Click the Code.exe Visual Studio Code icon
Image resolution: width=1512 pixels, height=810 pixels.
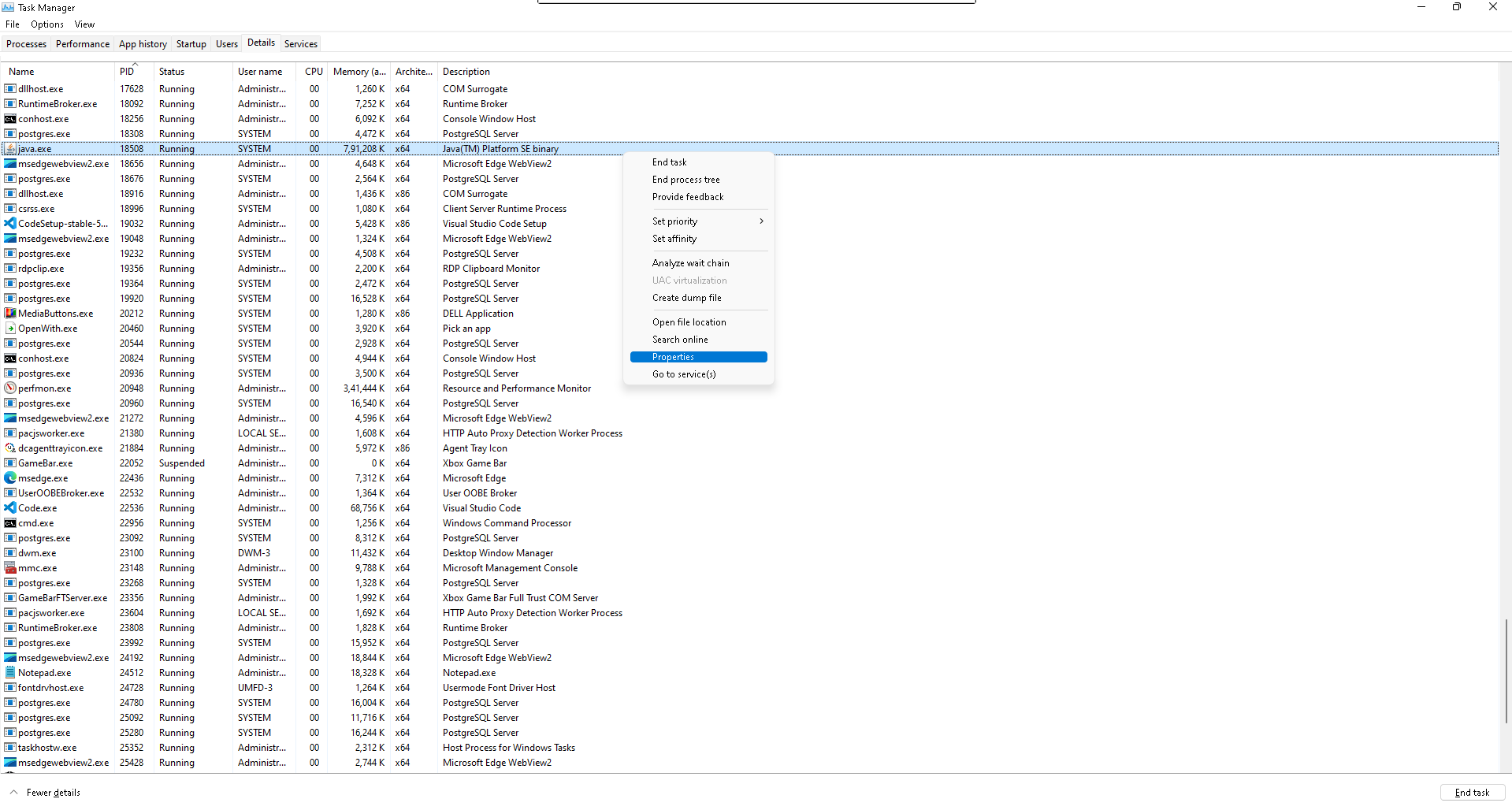click(10, 508)
